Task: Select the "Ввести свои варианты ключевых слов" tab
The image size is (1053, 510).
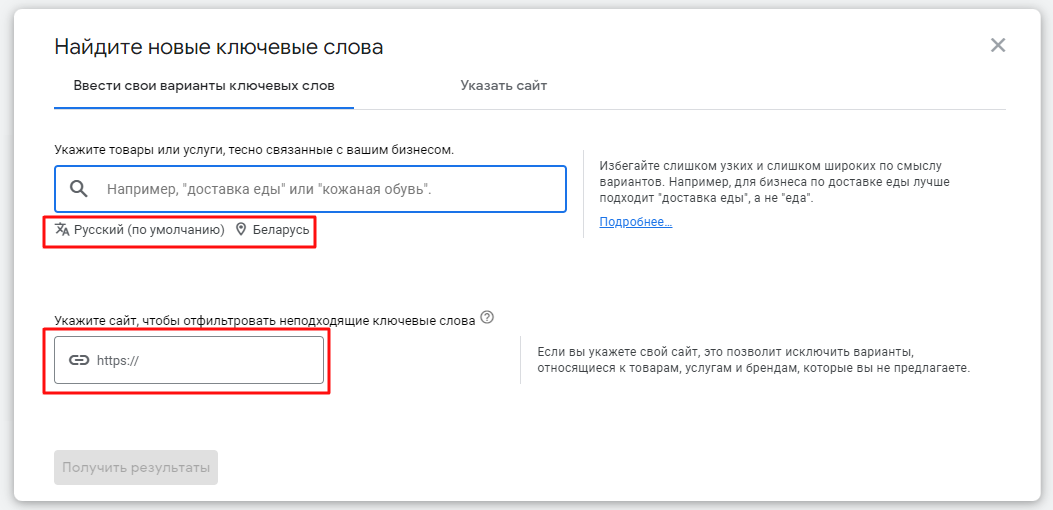Action: pyautogui.click(x=204, y=86)
